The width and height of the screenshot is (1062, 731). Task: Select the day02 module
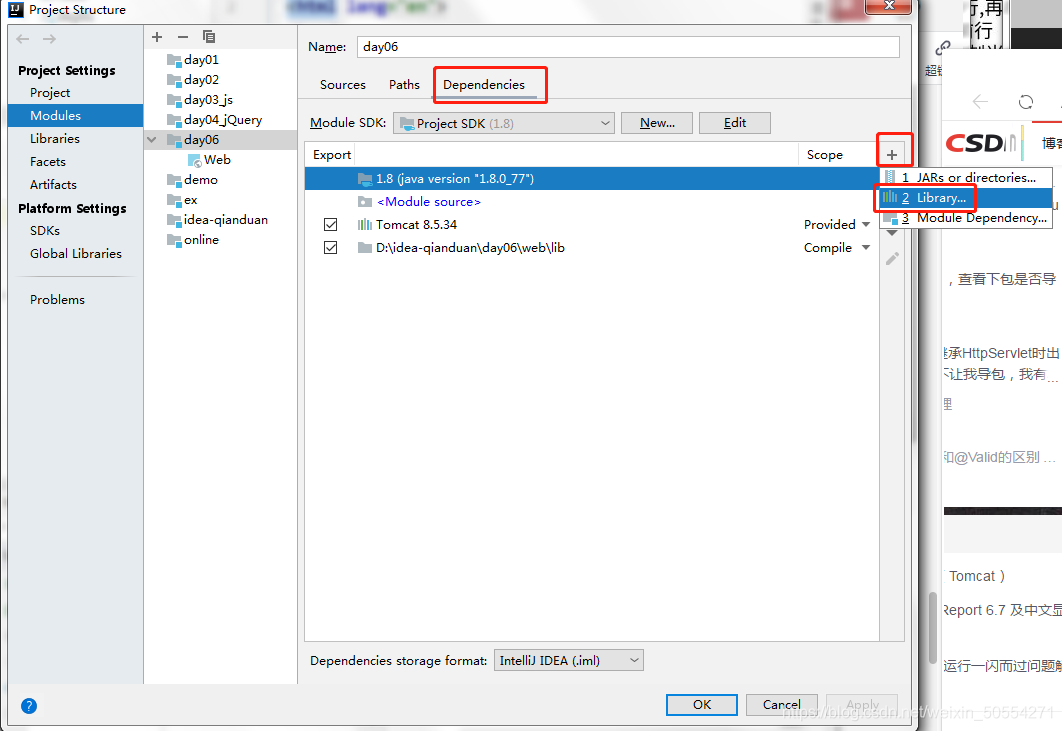click(201, 80)
